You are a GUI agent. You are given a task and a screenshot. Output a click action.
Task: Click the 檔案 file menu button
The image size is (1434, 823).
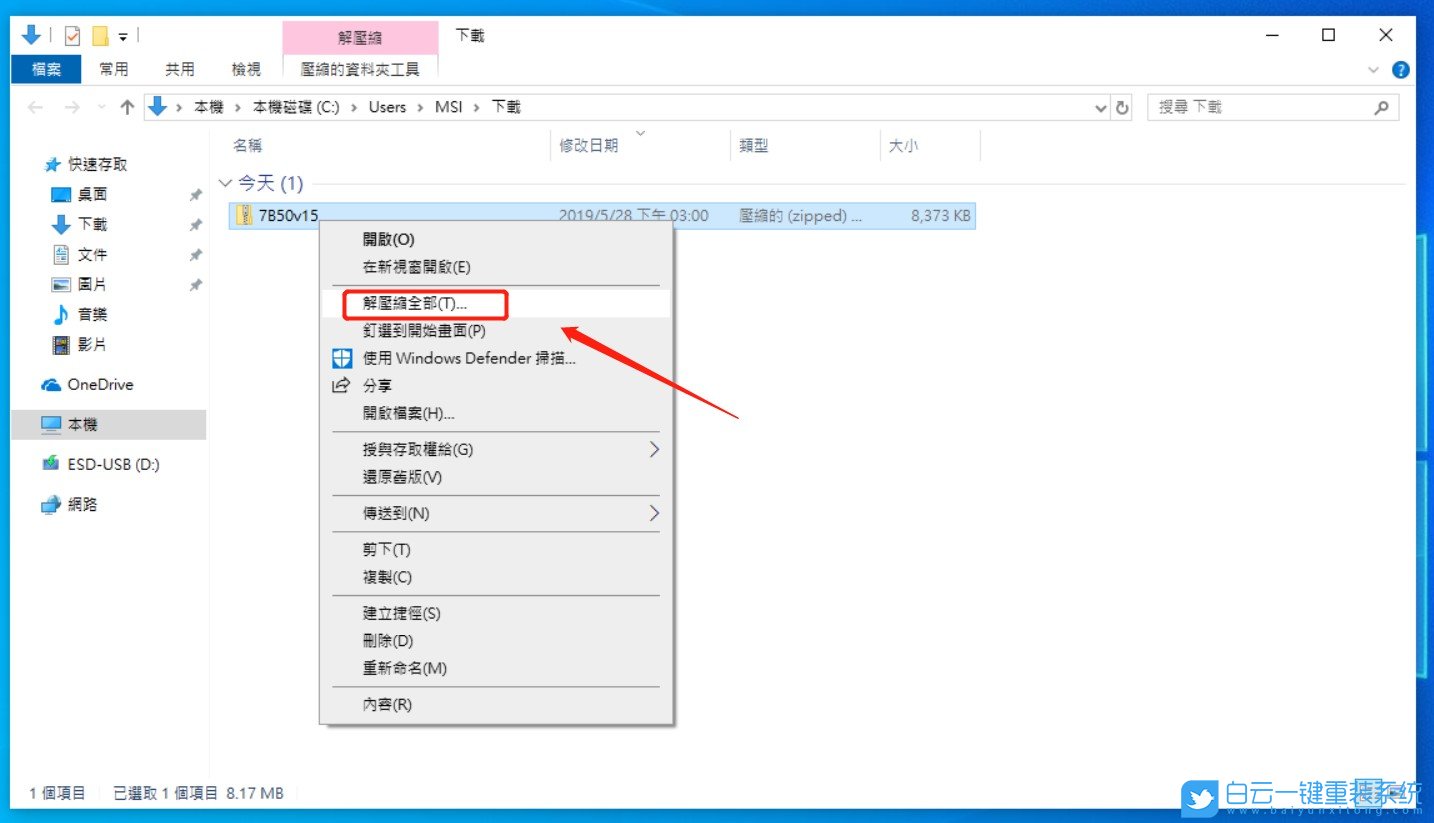point(46,69)
